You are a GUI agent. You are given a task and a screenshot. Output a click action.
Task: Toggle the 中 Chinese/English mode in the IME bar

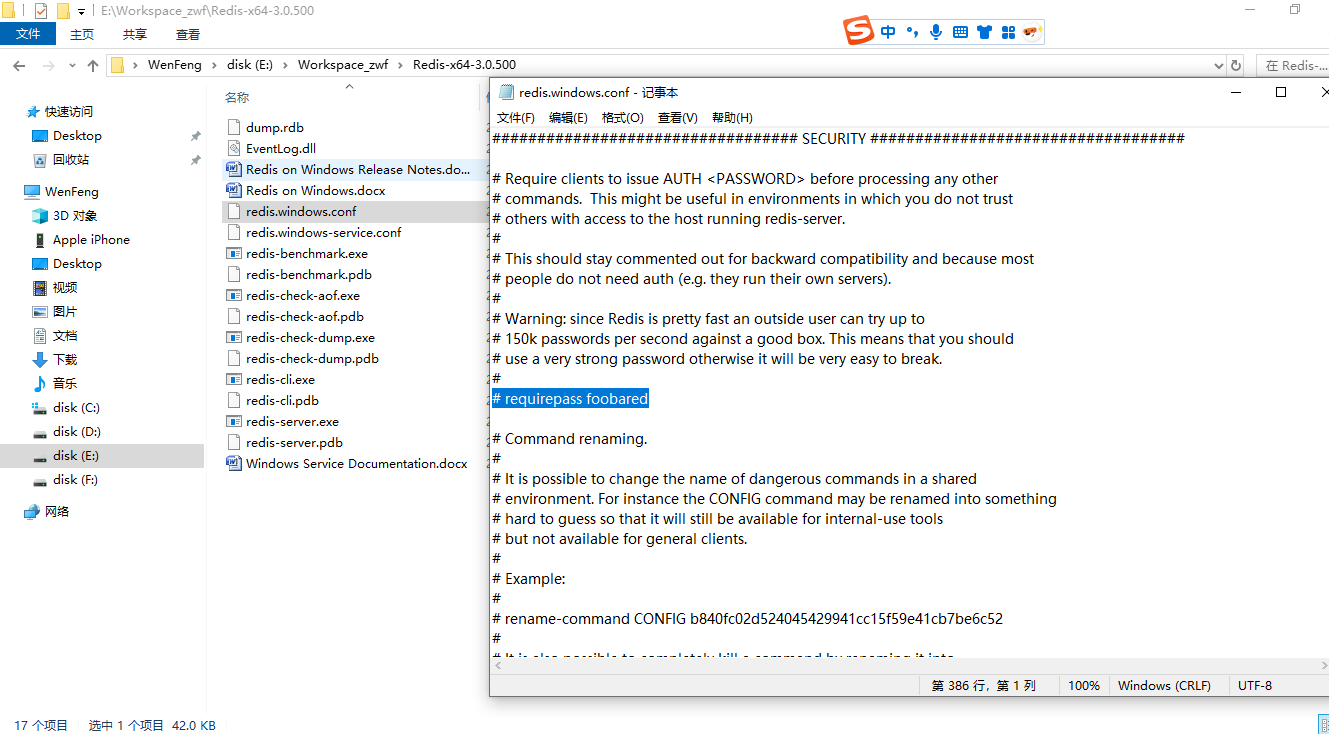(888, 32)
